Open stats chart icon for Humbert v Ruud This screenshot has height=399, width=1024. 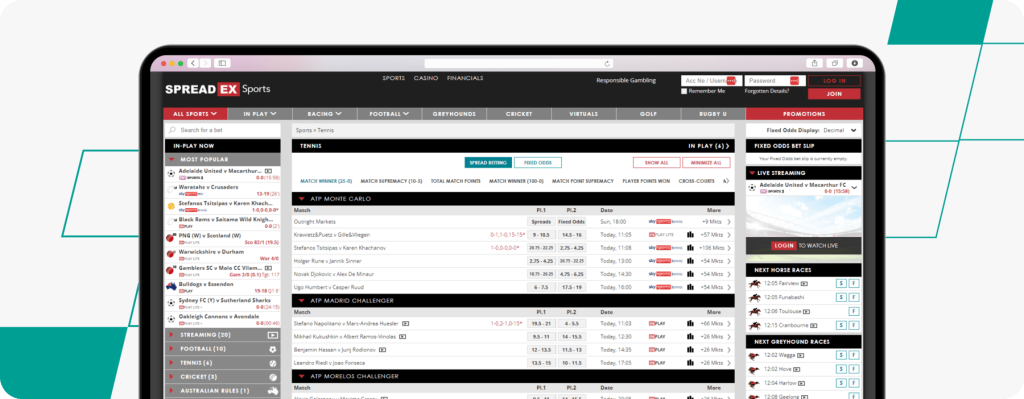point(690,287)
